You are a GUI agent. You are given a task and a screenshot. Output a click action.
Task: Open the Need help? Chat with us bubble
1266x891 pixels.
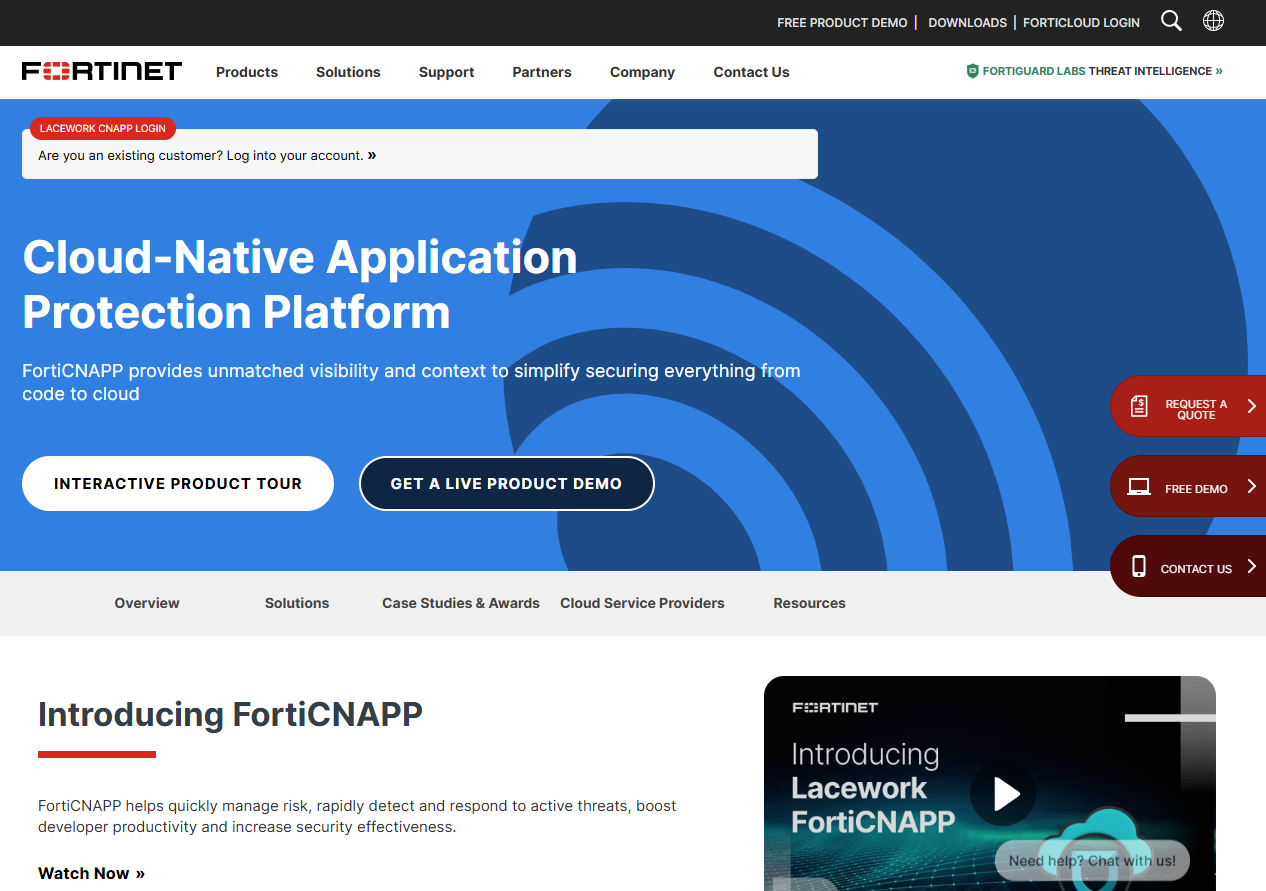pos(1092,860)
